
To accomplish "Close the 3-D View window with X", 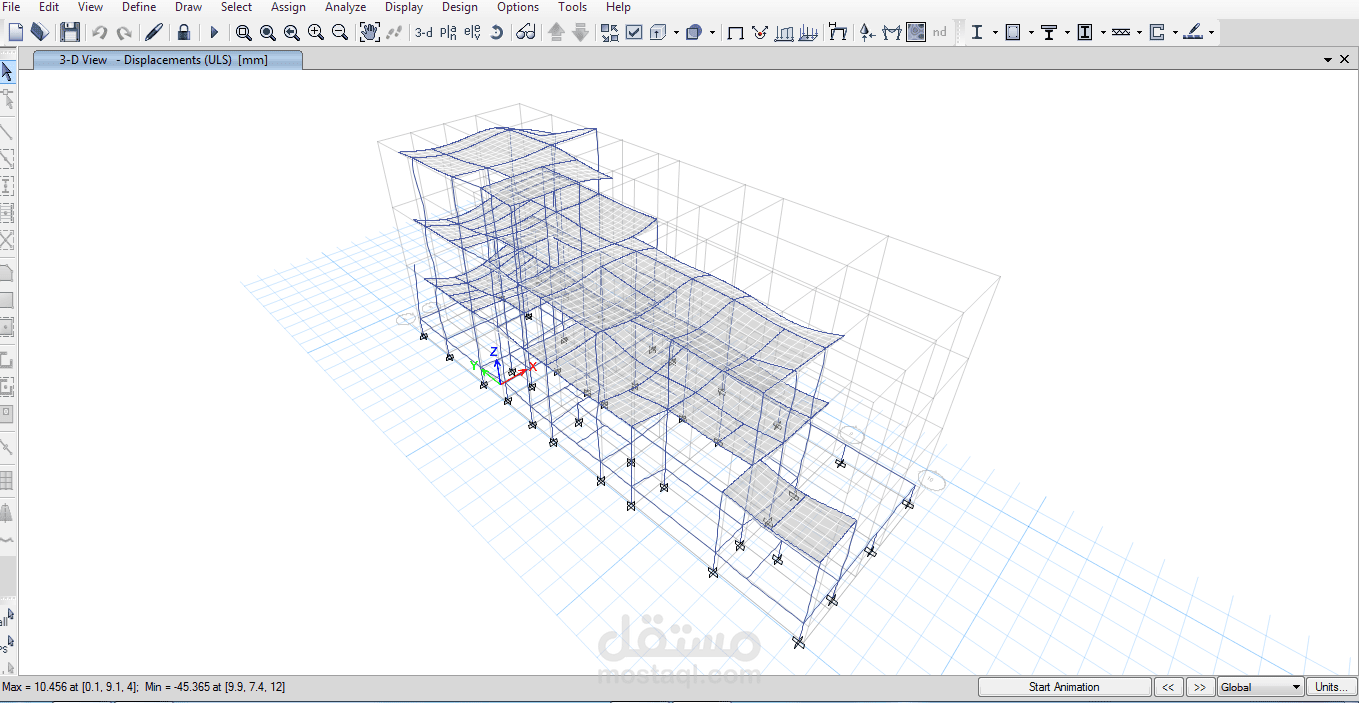I will pyautogui.click(x=1345, y=60).
